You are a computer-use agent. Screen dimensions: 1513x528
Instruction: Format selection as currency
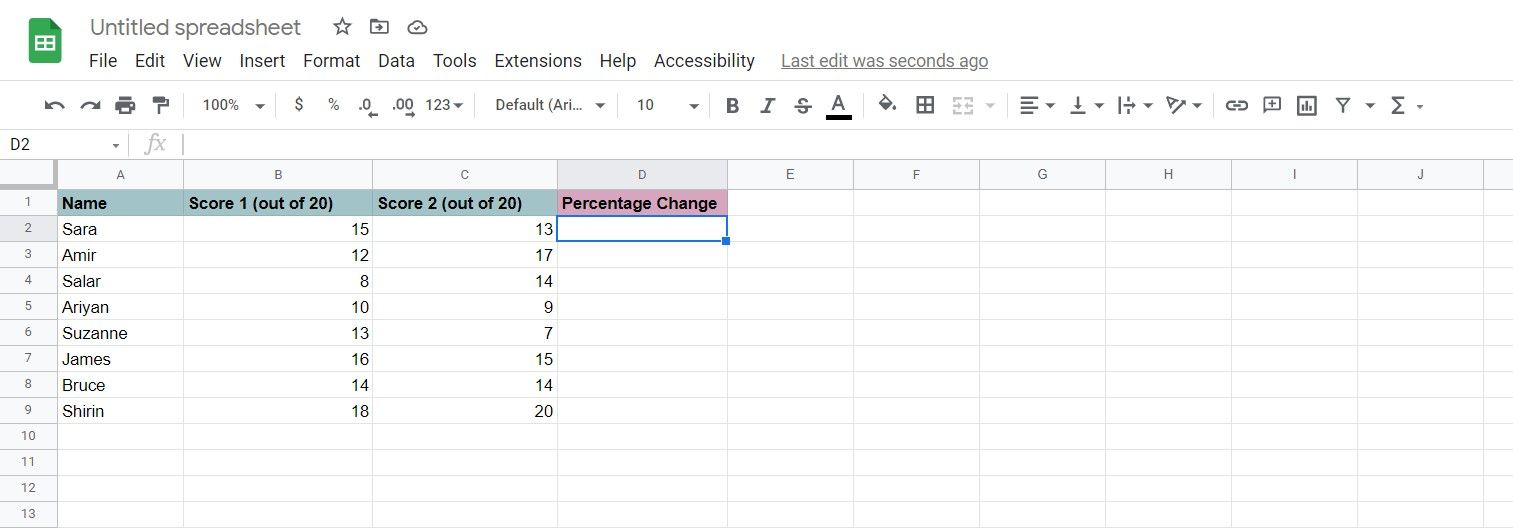(299, 105)
